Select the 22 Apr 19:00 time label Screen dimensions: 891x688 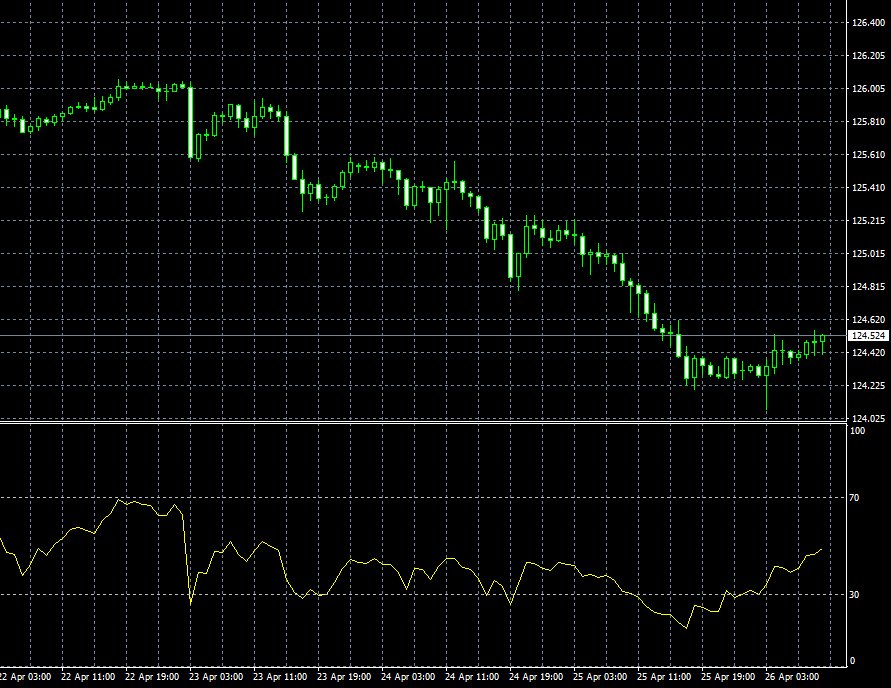coord(152,677)
